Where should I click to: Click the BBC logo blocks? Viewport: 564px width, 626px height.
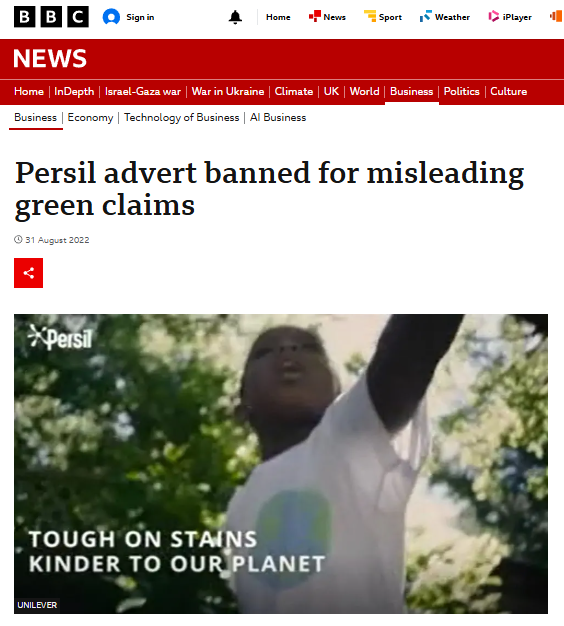click(x=51, y=17)
